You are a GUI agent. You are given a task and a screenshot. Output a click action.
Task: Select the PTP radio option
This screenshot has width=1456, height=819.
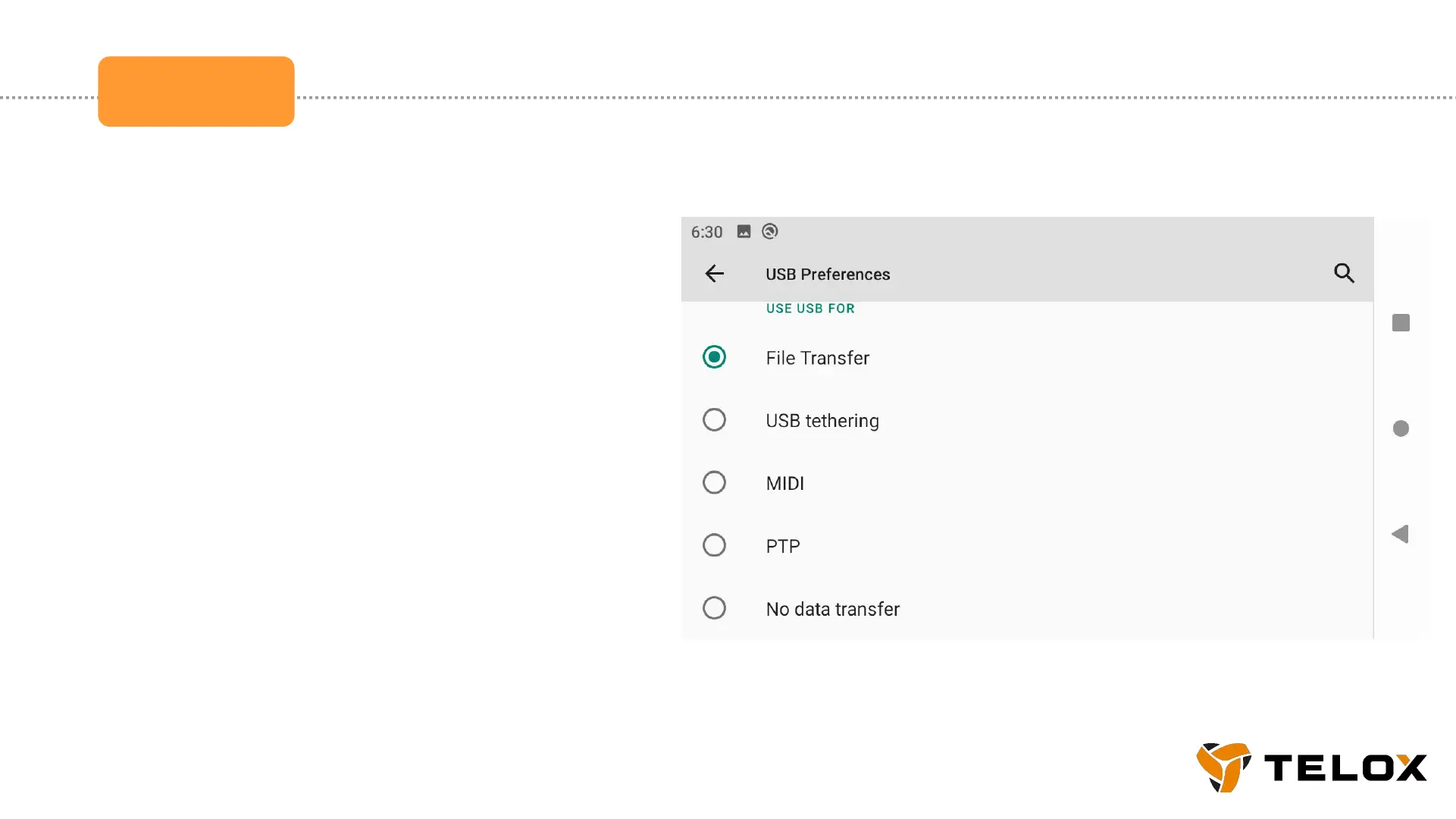pyautogui.click(x=714, y=545)
